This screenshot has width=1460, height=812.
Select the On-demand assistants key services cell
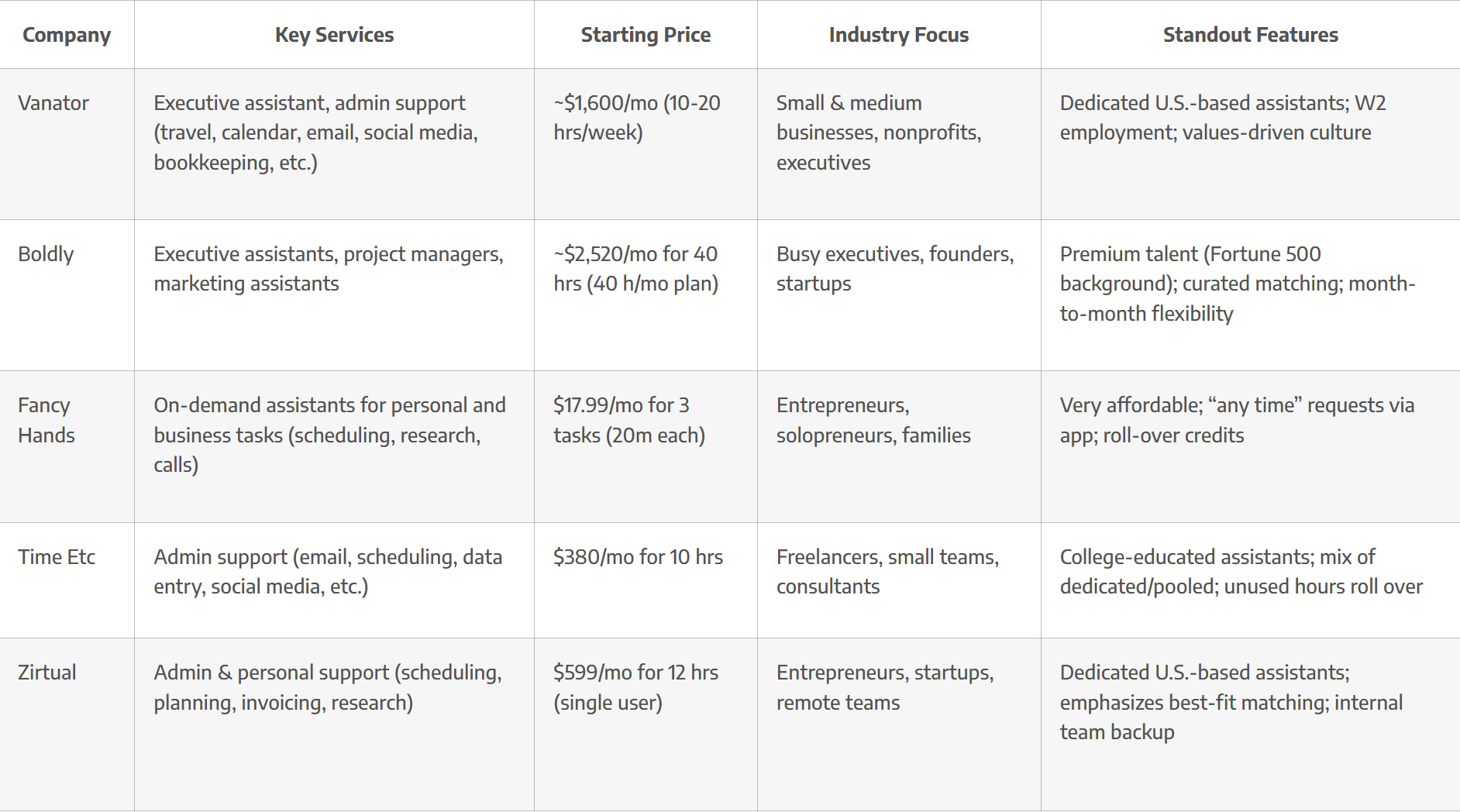pos(329,435)
